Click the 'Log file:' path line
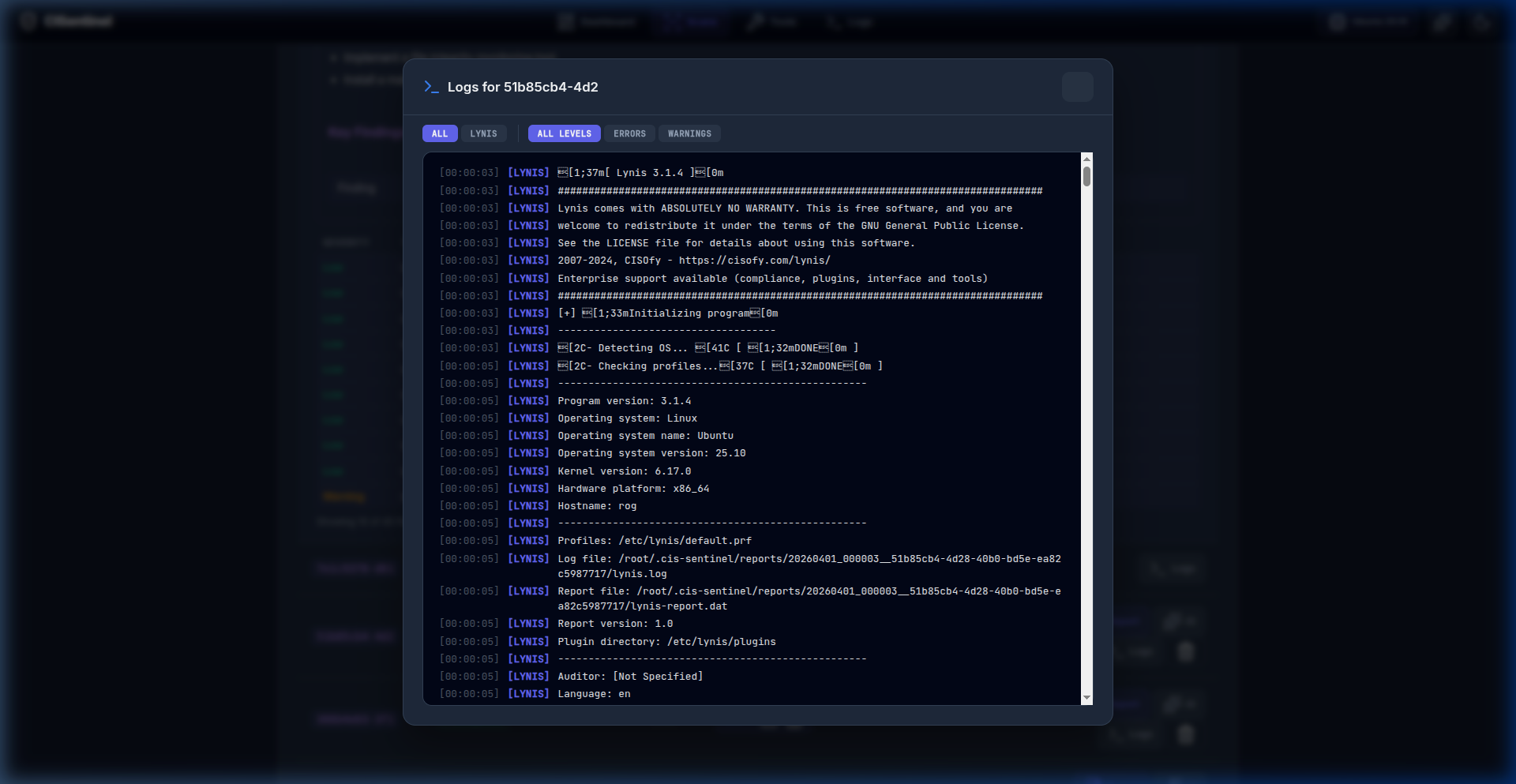This screenshot has width=1516, height=784. pos(753,566)
